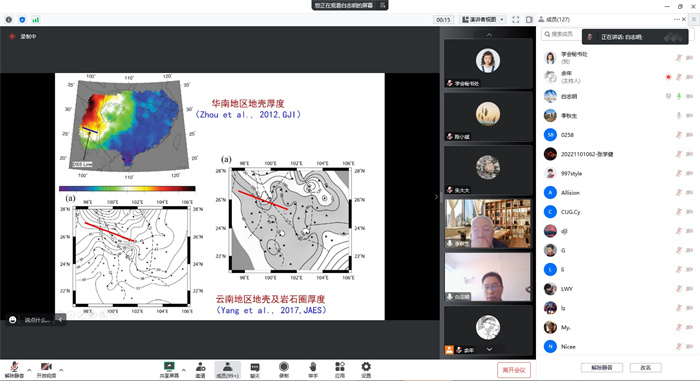
Task: Open the 设置 settings gear
Action: (x=366, y=370)
